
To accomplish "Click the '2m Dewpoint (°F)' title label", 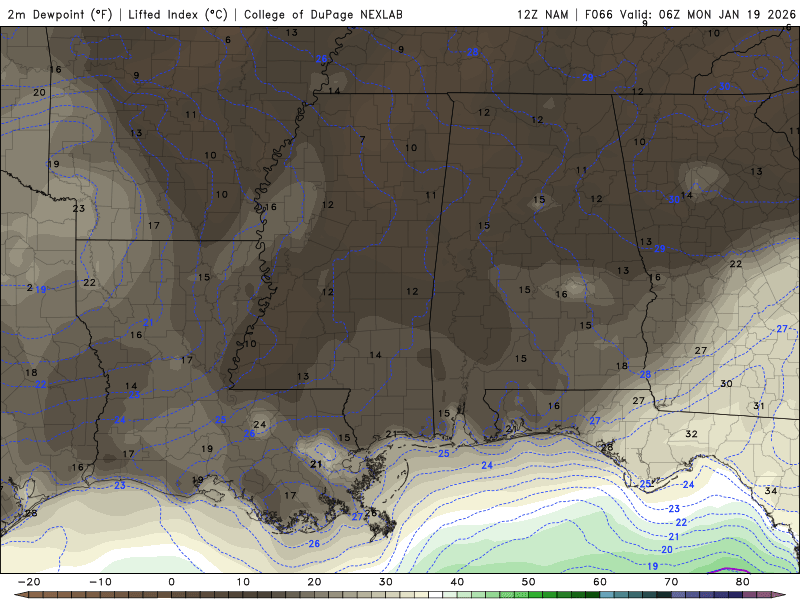I will click(60, 14).
